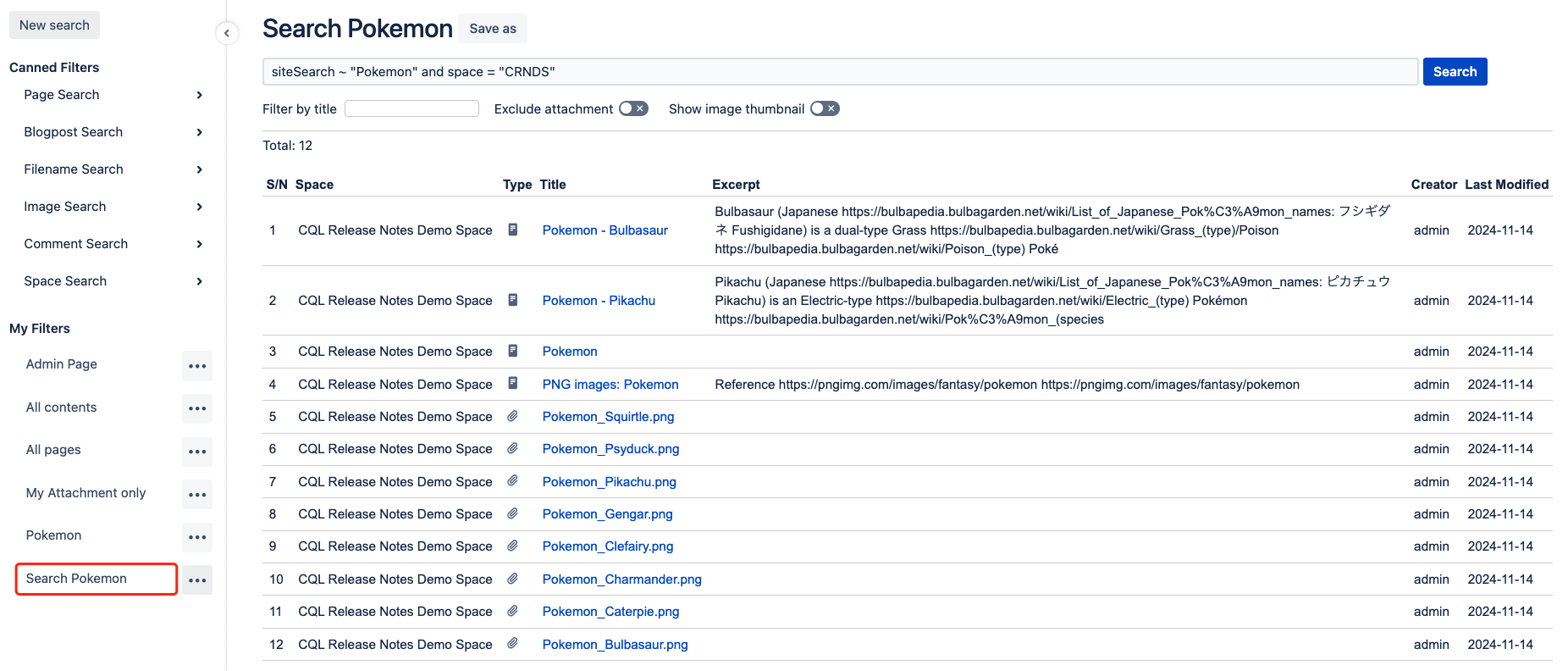Open more options for My Attachment only filter
Screen dimensions: 1568x671
[x=197, y=495]
